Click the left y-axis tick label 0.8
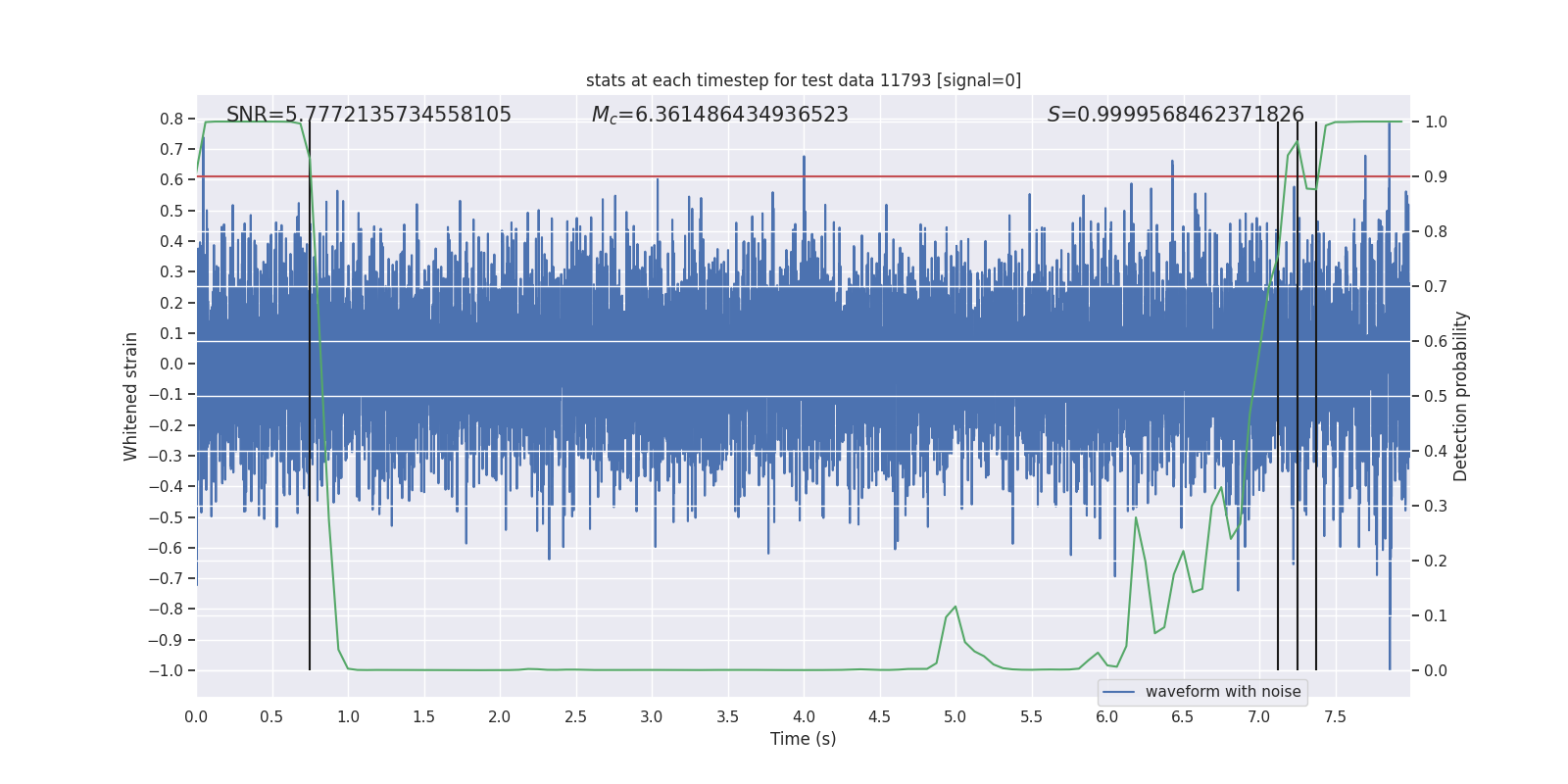1568x784 pixels. [171, 119]
